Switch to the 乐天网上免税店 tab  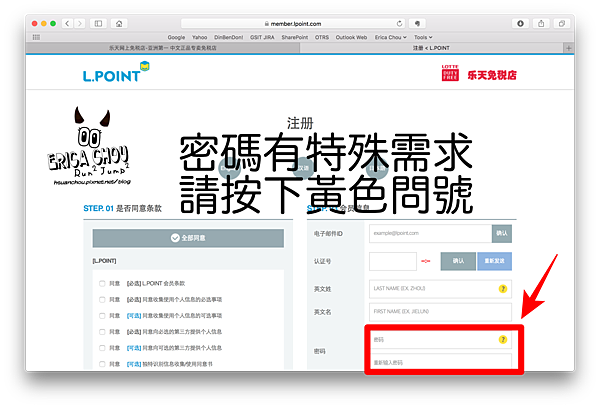[163, 48]
